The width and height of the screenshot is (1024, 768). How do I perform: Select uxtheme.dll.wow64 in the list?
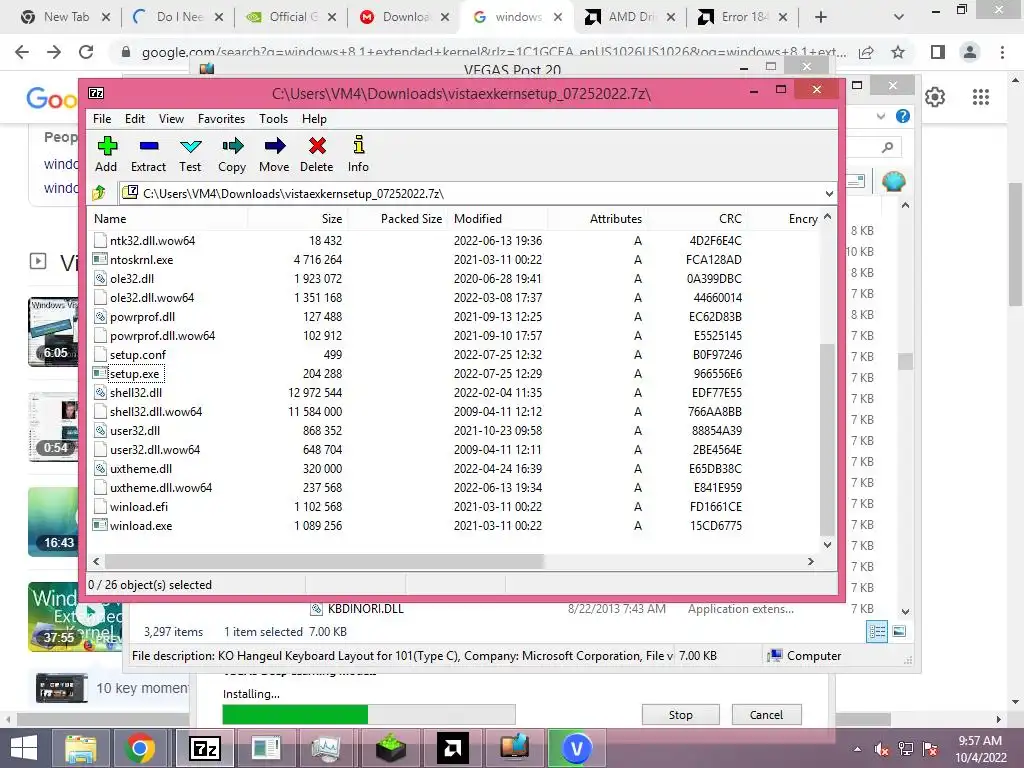pyautogui.click(x=161, y=488)
